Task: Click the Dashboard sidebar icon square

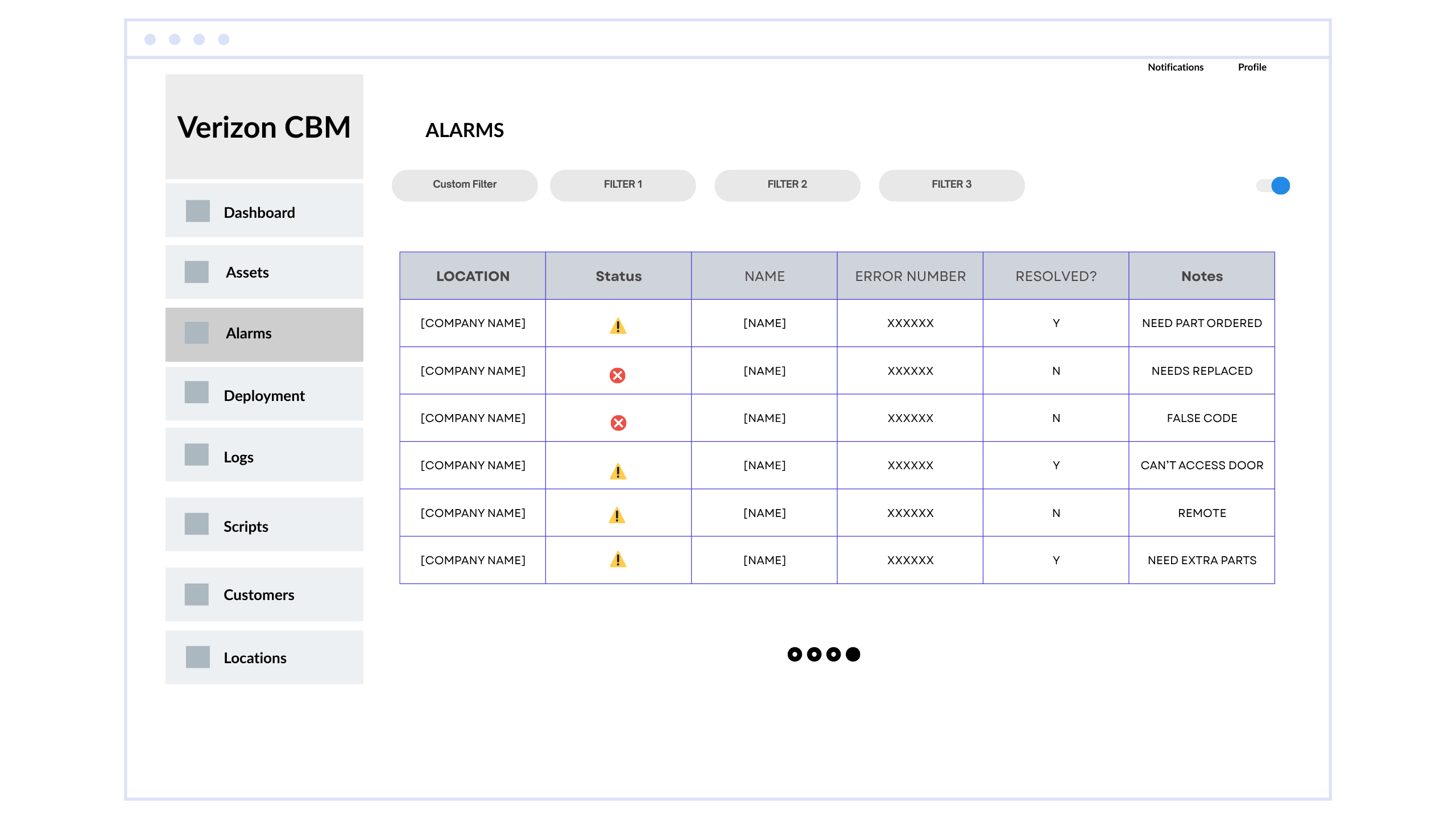Action: tap(197, 211)
